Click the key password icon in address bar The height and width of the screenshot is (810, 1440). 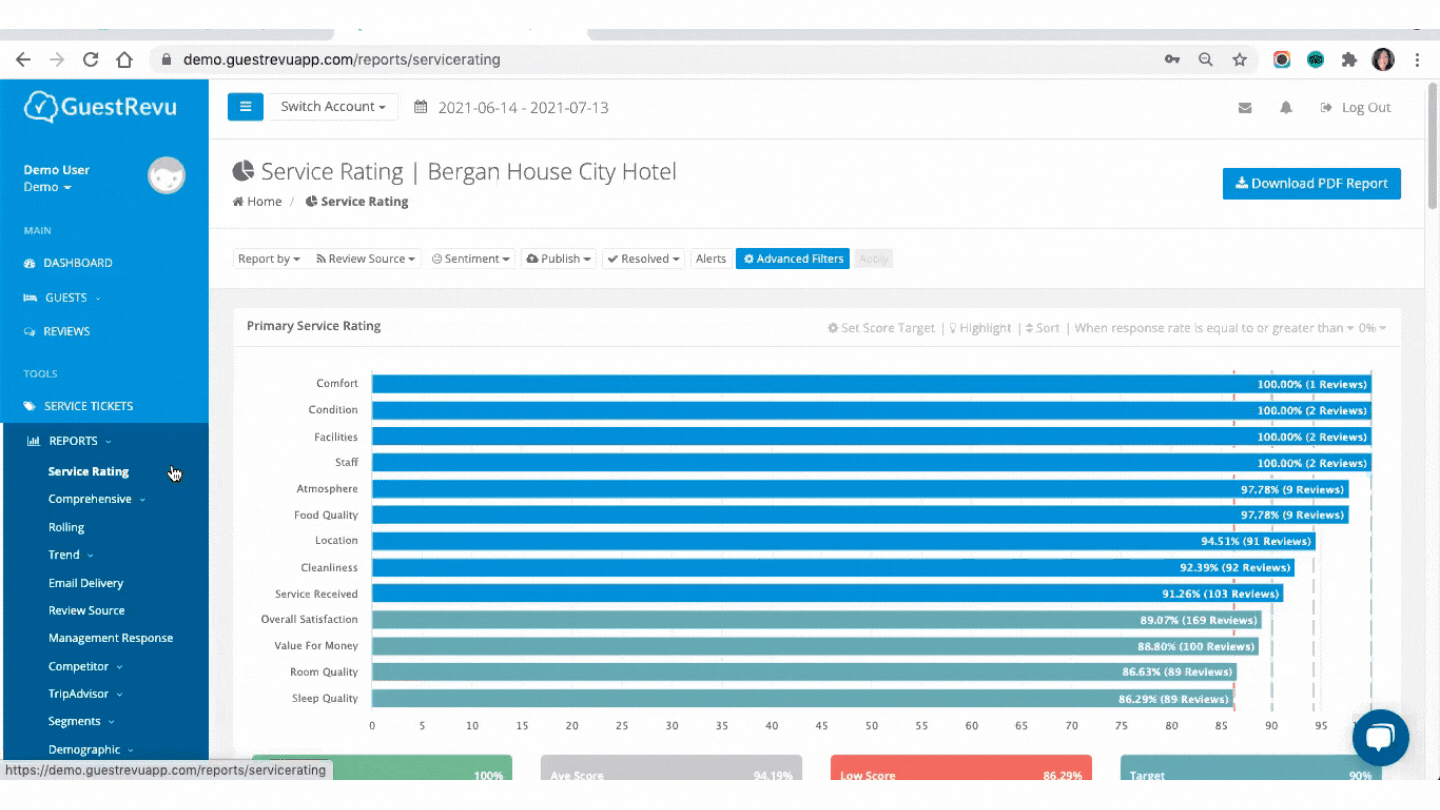tap(1172, 60)
